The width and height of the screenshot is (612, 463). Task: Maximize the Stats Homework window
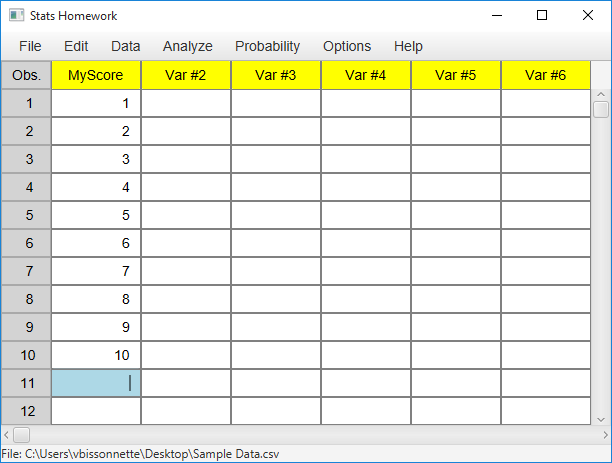(542, 16)
